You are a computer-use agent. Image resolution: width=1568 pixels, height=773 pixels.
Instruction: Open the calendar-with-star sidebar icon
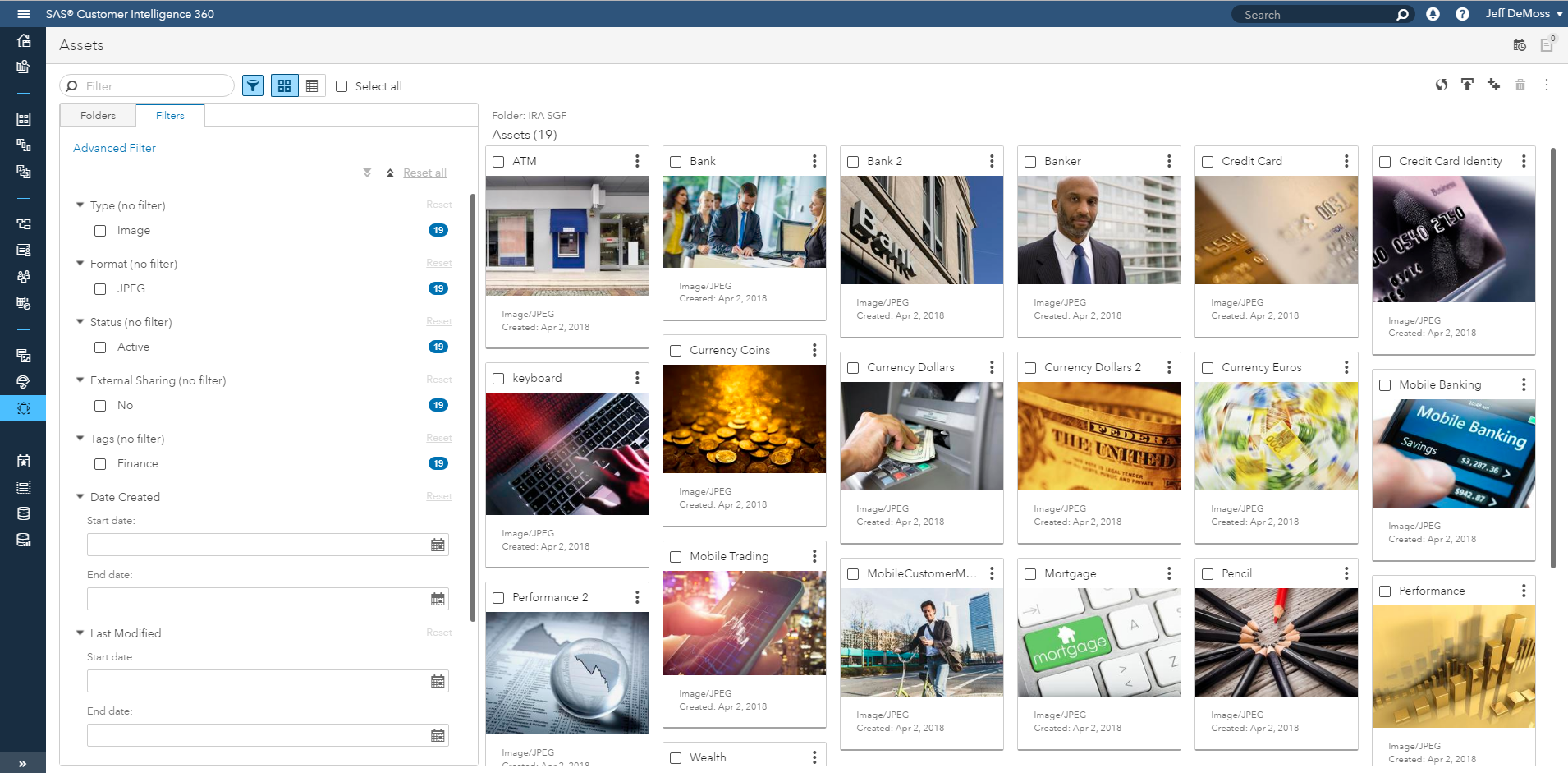[x=24, y=461]
